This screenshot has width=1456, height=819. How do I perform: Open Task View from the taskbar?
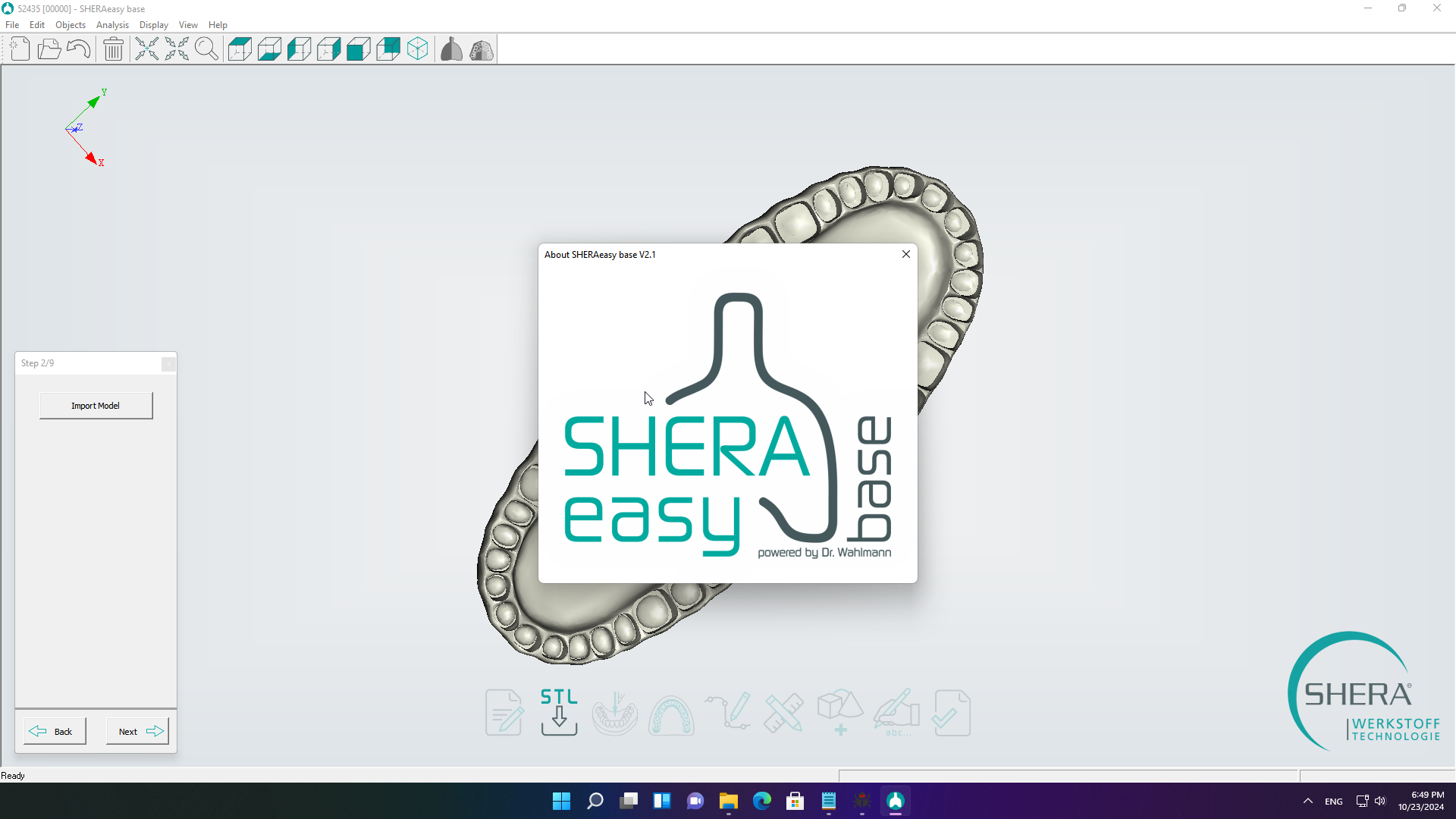(x=629, y=801)
